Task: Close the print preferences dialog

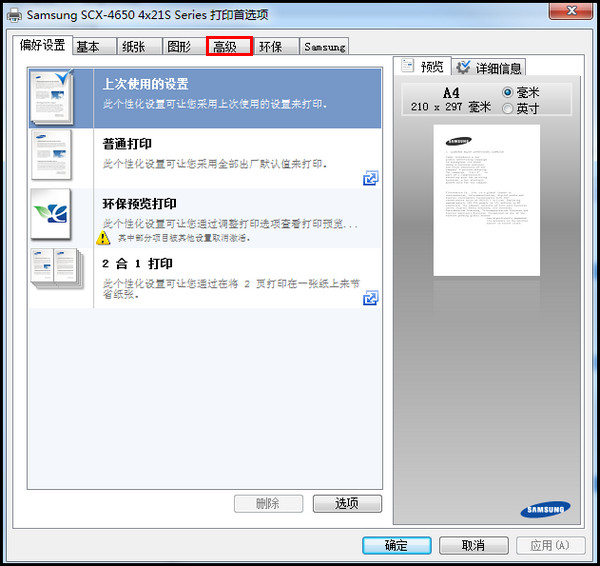Action: click(571, 10)
